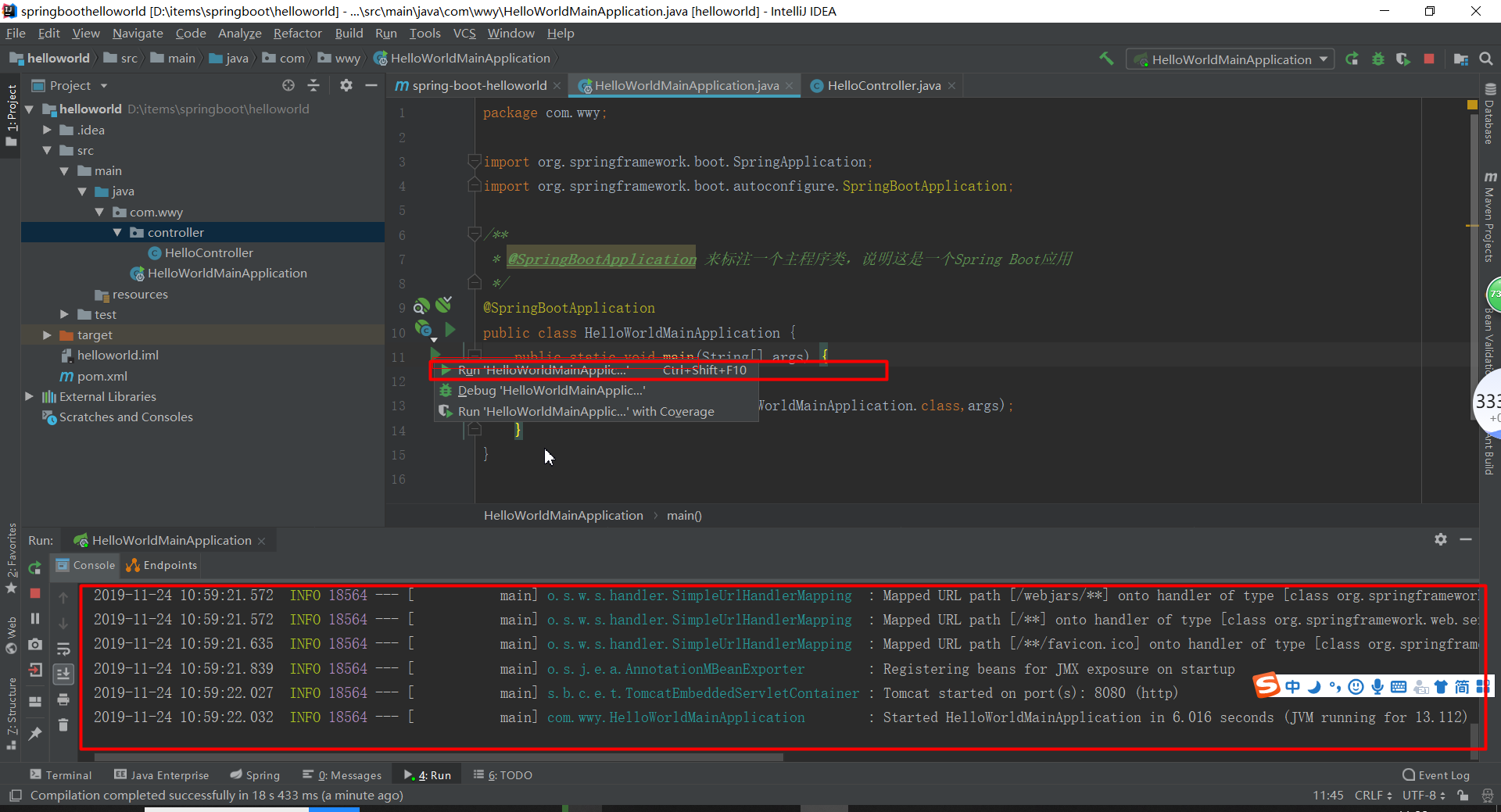Screen dimensions: 1501x812
Task: Switch to Endpoints tab in Run panel
Action: [x=162, y=565]
